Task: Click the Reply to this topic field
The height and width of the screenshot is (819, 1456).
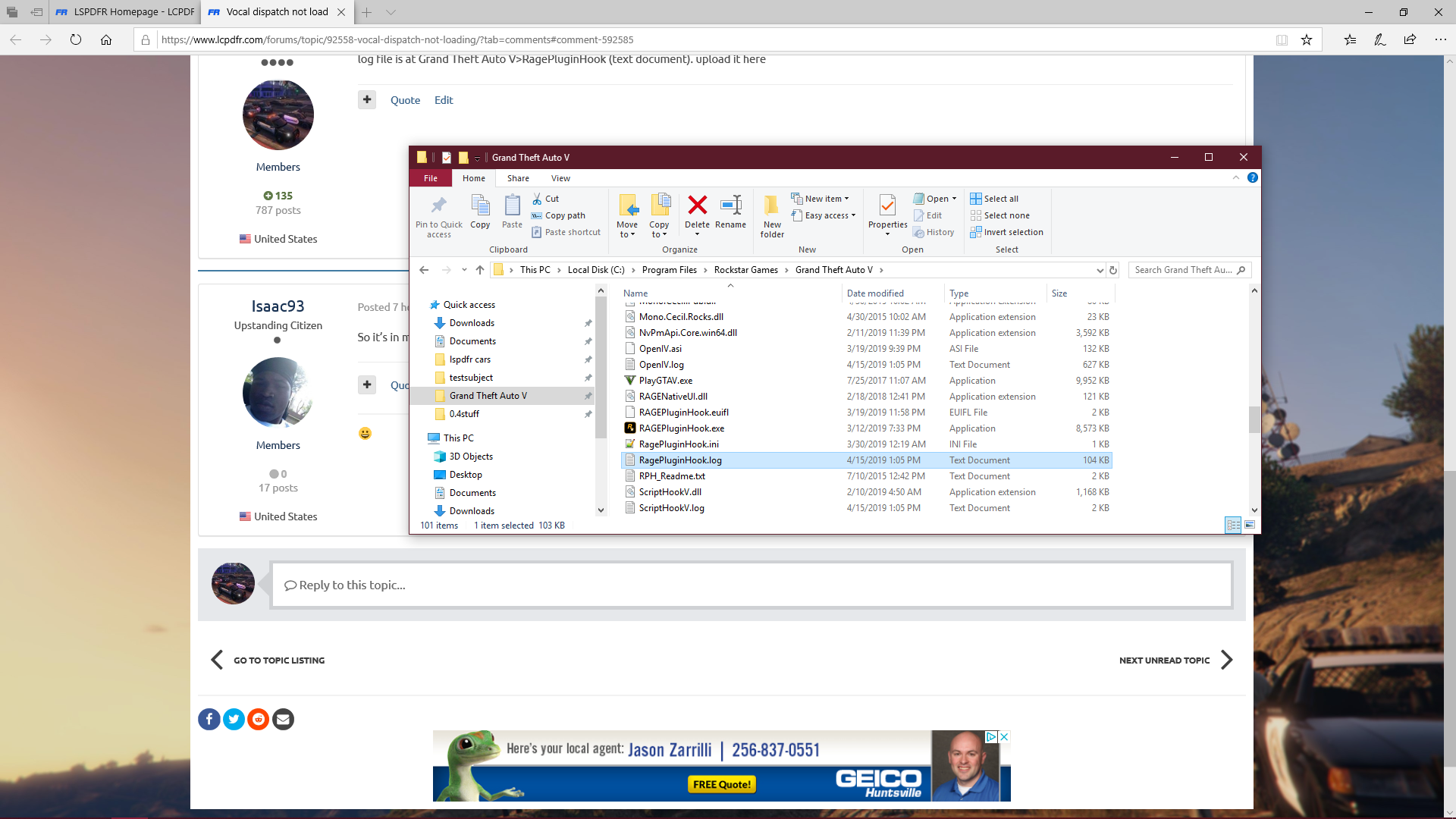Action: [x=751, y=585]
